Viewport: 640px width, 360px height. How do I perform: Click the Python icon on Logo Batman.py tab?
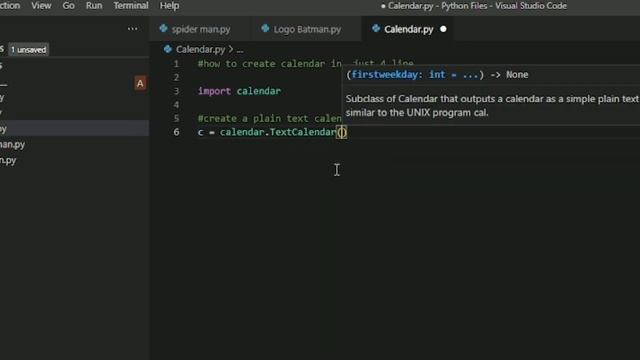pos(265,29)
